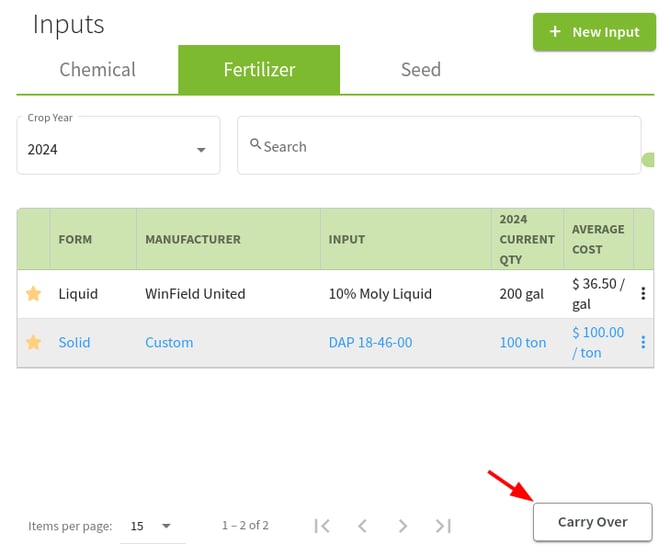The width and height of the screenshot is (670, 556).
Task: Switch to the Chemical tab
Action: [x=97, y=70]
